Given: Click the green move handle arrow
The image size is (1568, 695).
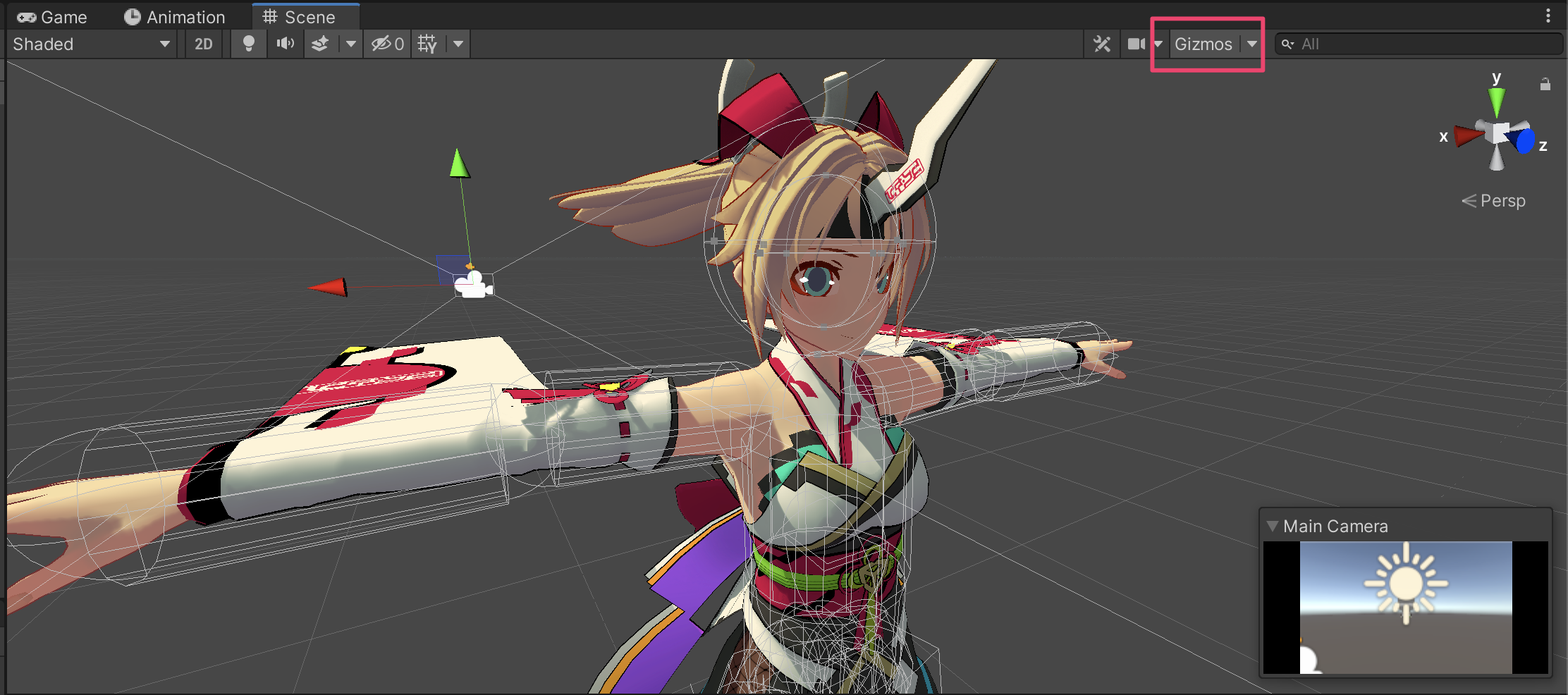Looking at the screenshot, I should (x=459, y=163).
